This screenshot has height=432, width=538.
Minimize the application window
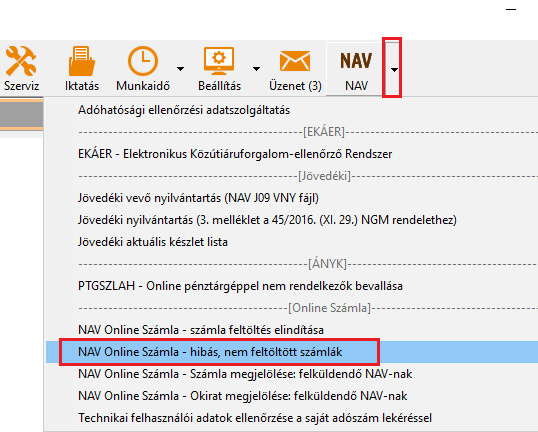(511, 10)
